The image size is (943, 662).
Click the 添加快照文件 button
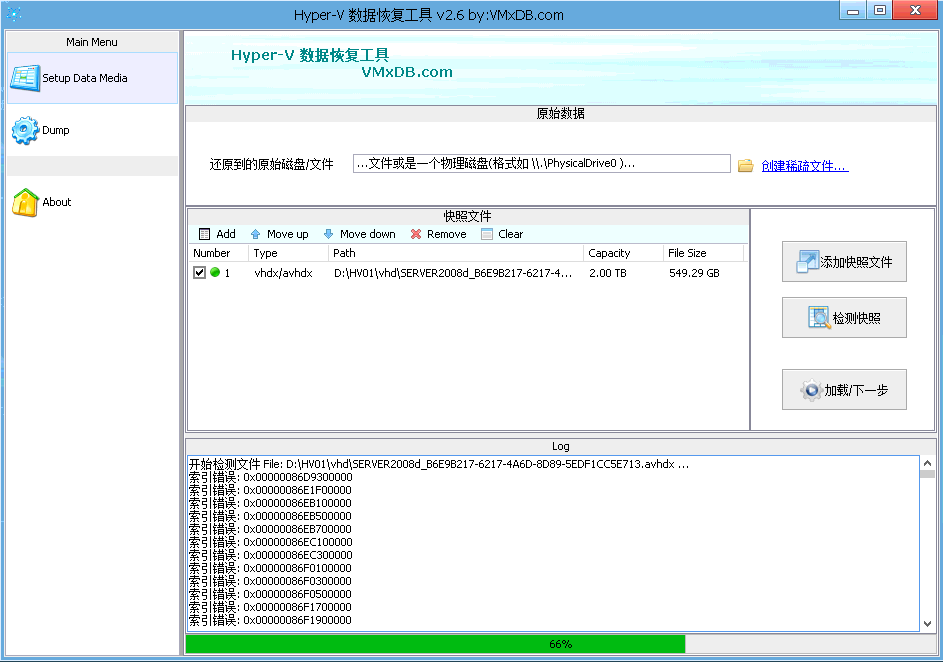point(844,262)
